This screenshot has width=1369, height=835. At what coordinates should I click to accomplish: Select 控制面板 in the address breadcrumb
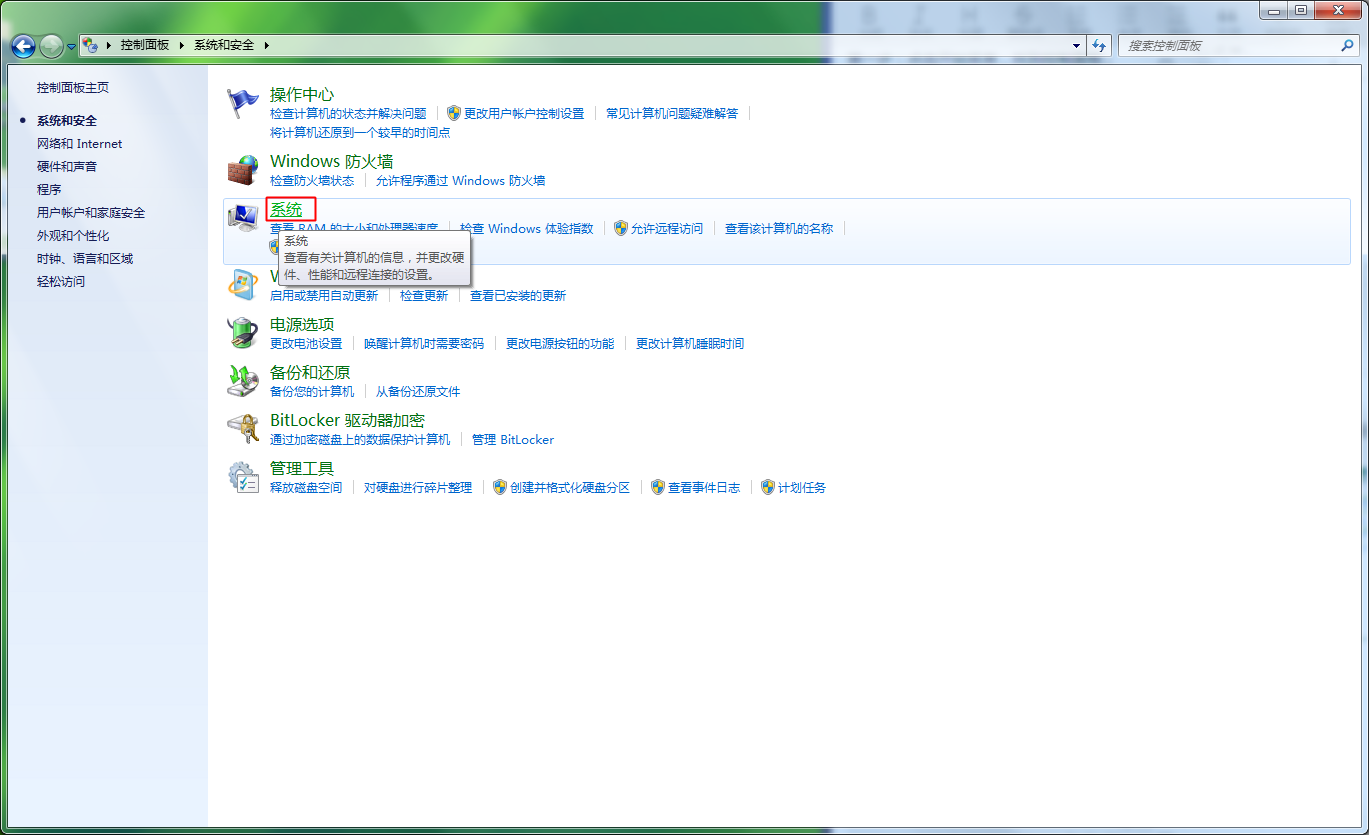[145, 46]
